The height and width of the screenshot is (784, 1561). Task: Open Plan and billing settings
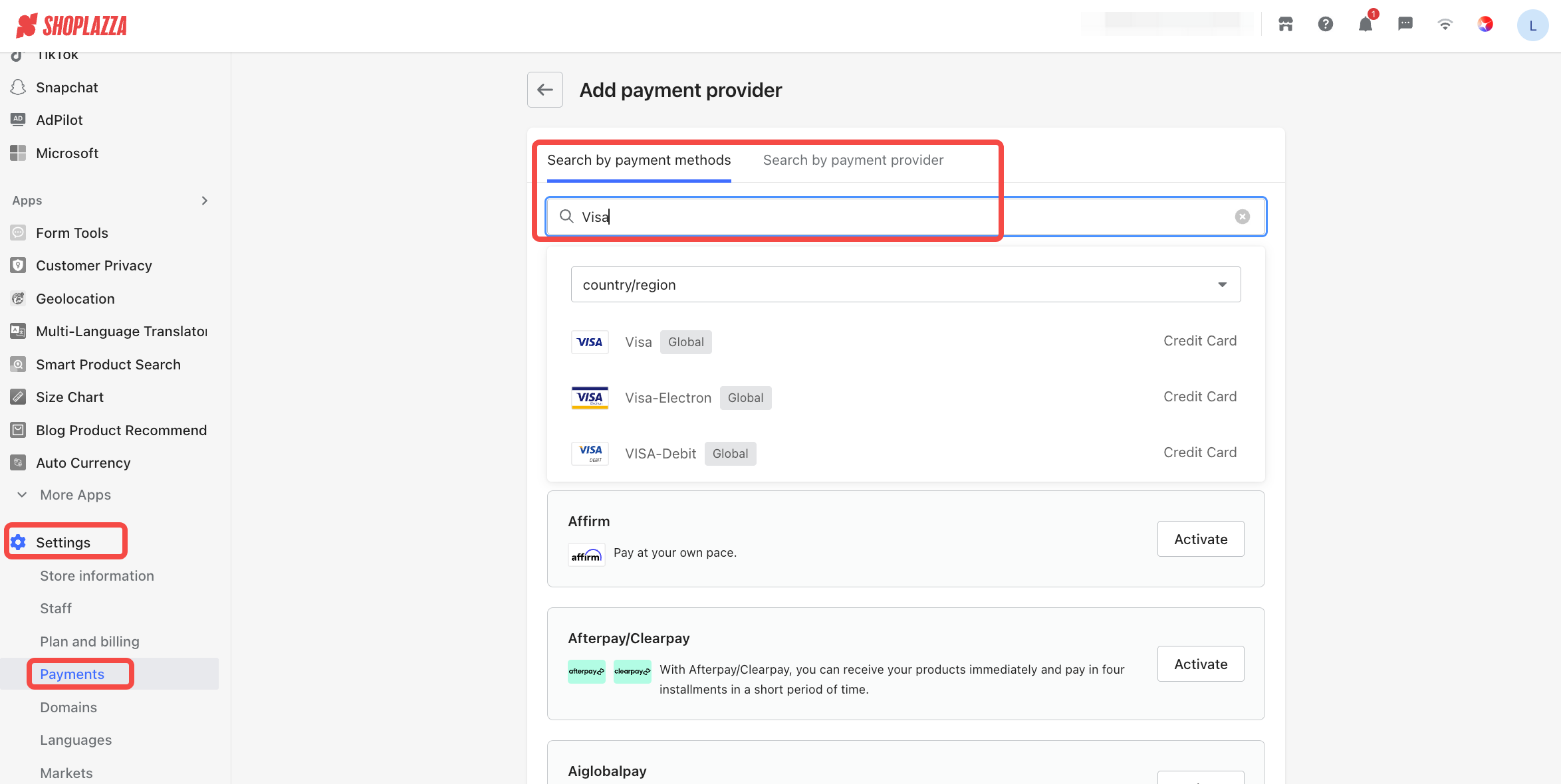click(x=90, y=642)
